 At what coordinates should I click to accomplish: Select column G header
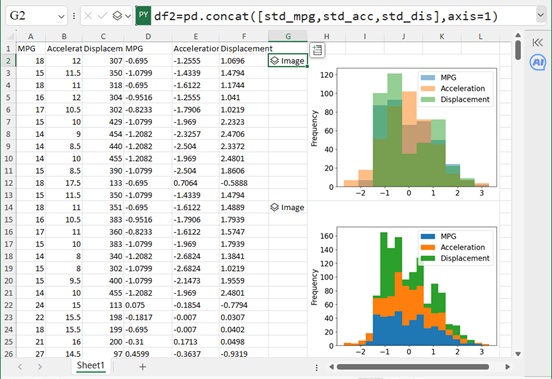coord(288,36)
